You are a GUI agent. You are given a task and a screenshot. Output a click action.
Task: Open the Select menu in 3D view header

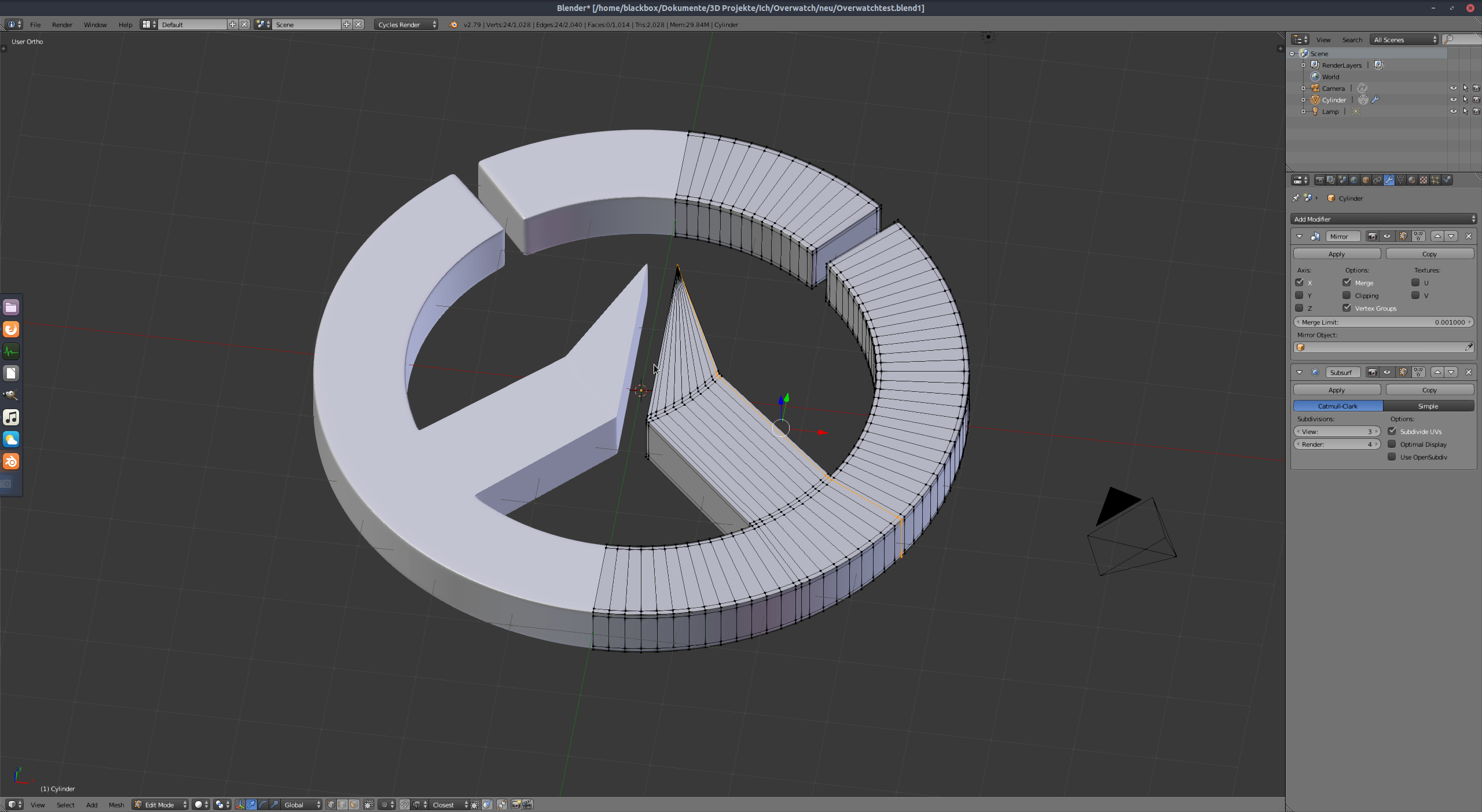pyautogui.click(x=65, y=804)
